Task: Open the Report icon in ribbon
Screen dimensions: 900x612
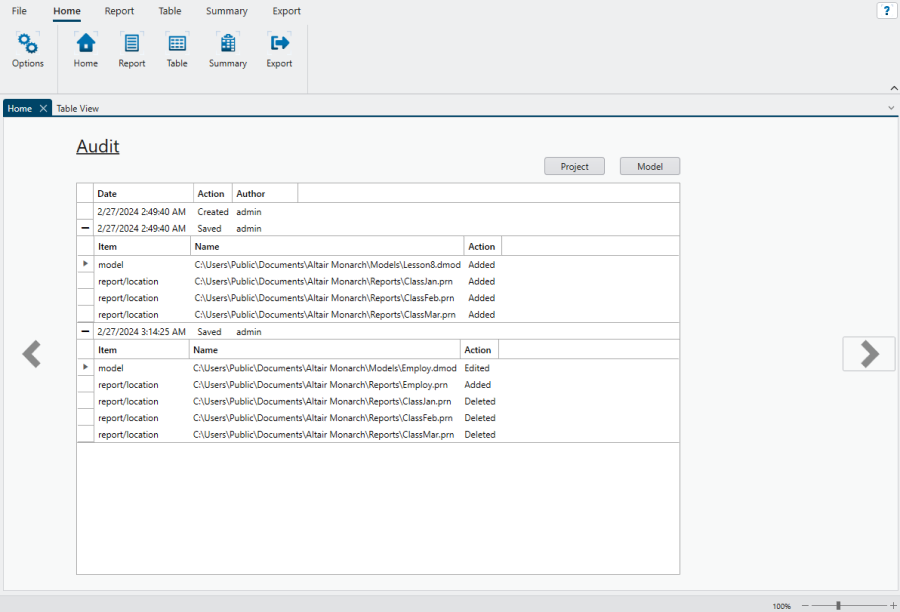Action: tap(131, 43)
